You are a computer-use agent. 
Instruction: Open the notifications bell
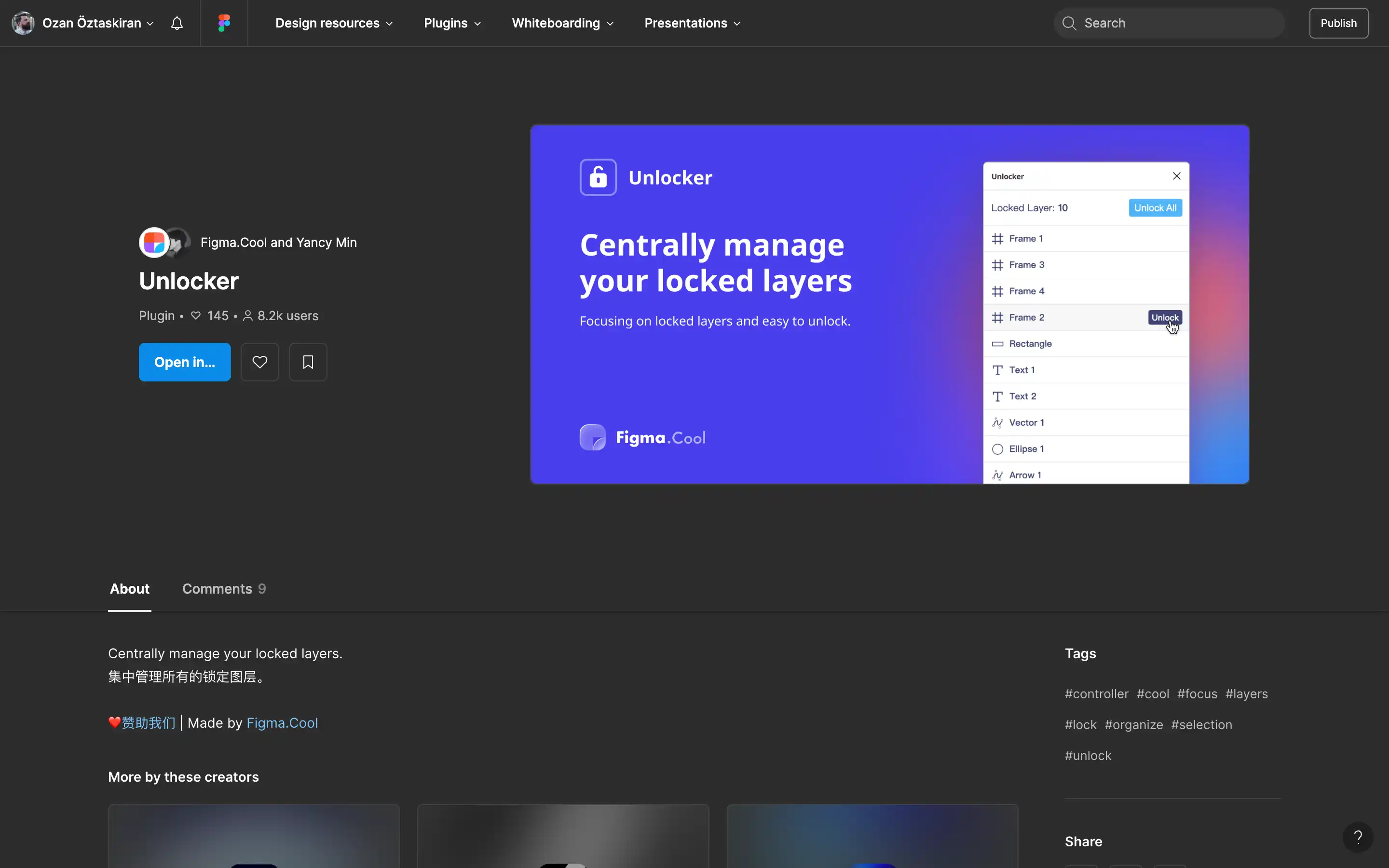[177, 23]
